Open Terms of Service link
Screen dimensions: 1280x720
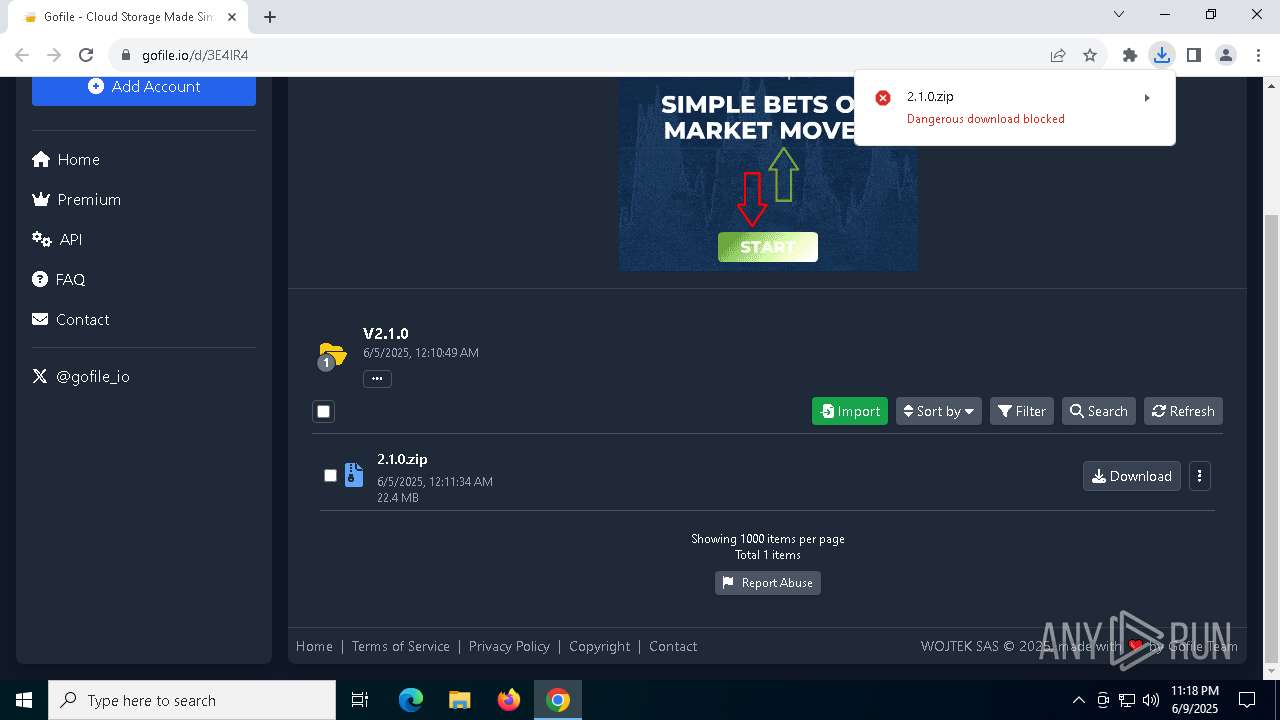(401, 646)
